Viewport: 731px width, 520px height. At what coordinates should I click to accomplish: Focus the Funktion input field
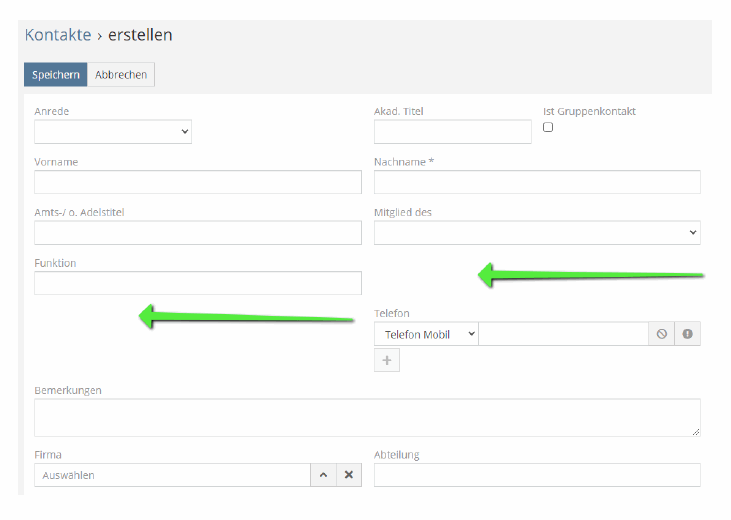coord(198,283)
